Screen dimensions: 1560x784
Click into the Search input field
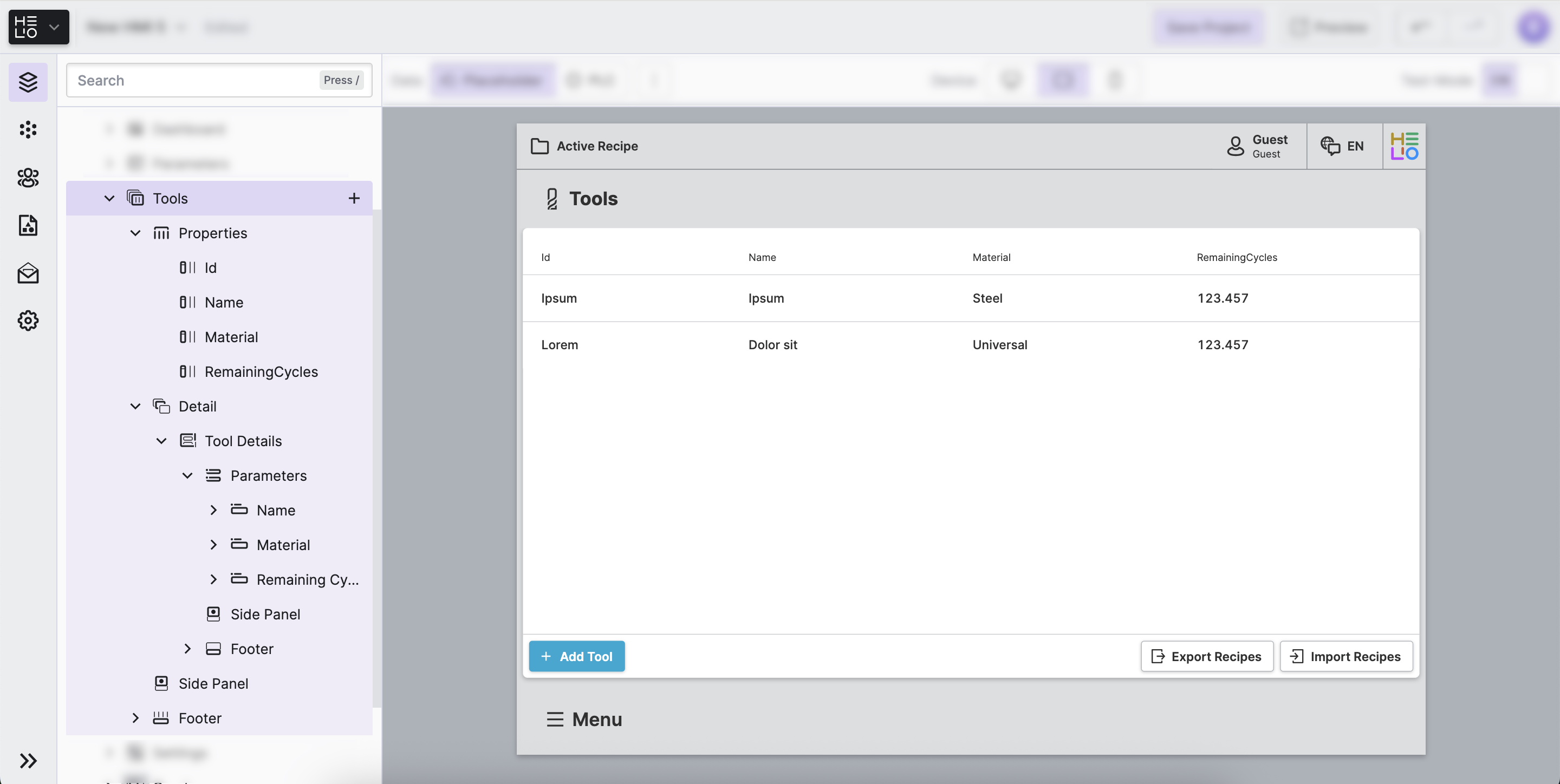(194, 81)
